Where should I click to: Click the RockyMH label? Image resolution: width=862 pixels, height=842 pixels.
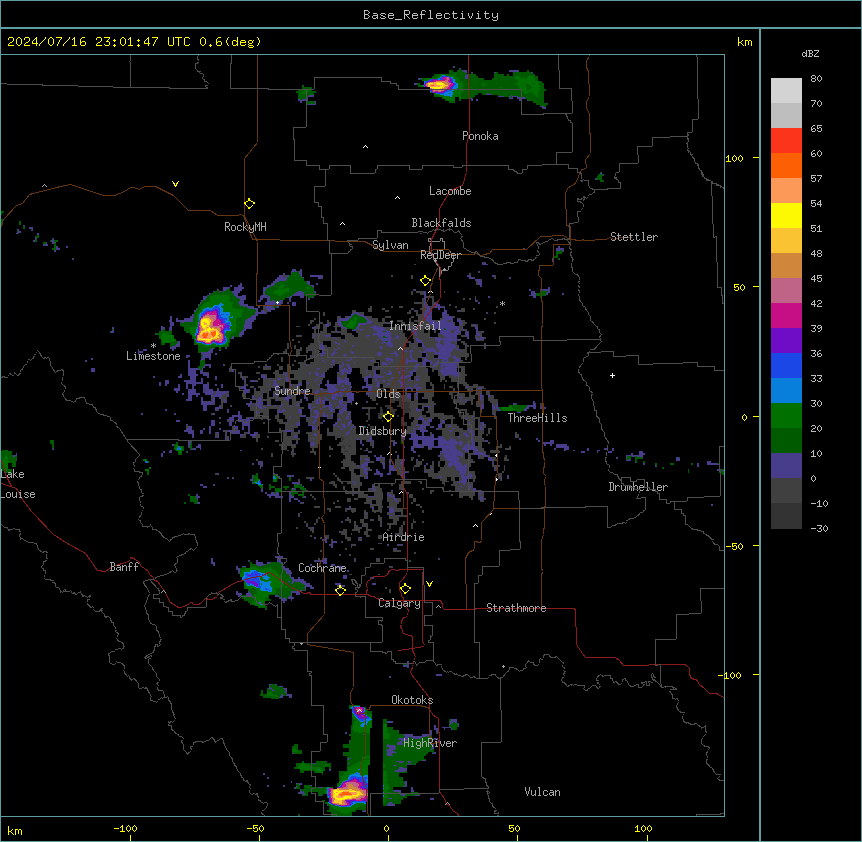click(x=245, y=226)
